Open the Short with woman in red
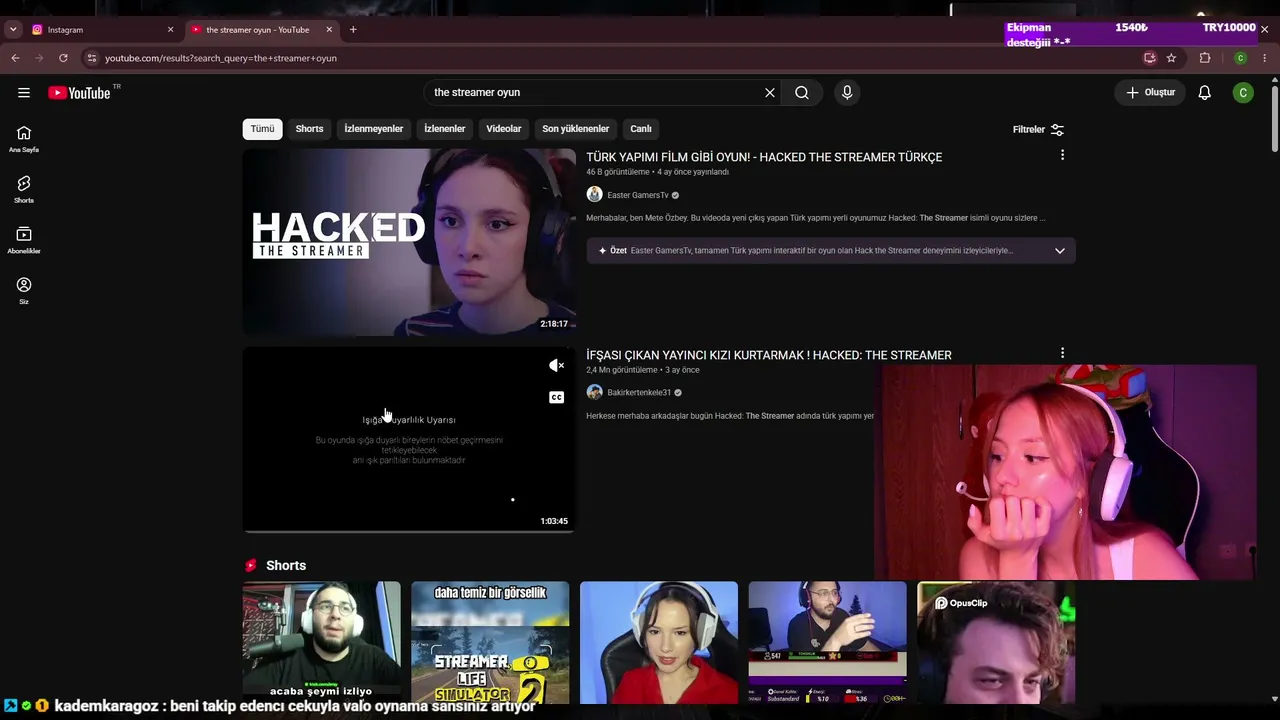Image resolution: width=1280 pixels, height=720 pixels. click(659, 642)
